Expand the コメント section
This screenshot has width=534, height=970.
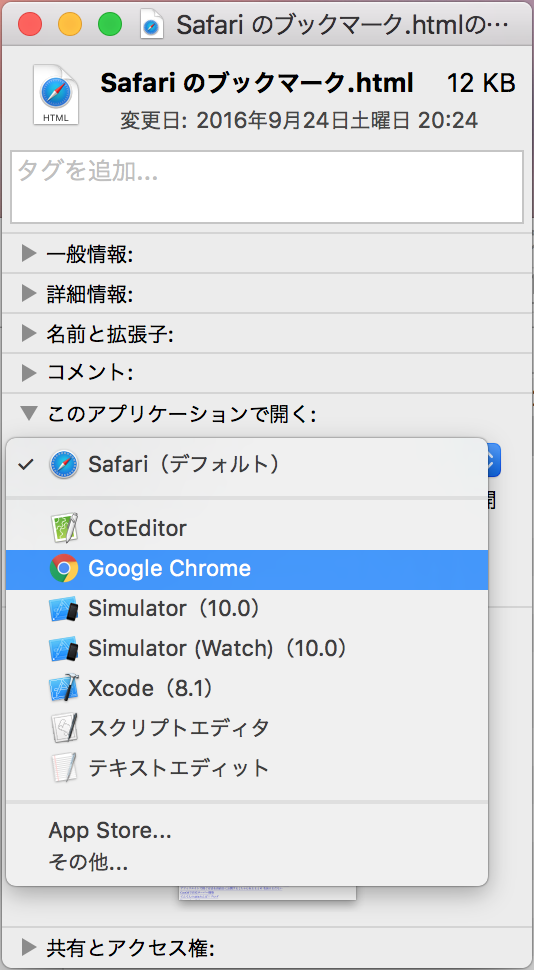pyautogui.click(x=28, y=373)
